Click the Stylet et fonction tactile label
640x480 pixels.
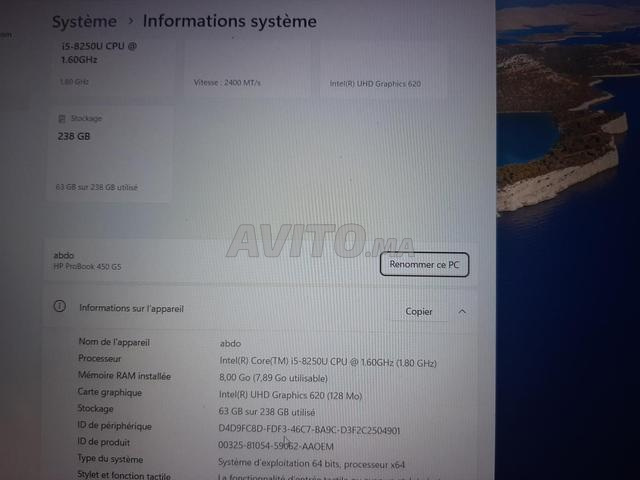124,475
